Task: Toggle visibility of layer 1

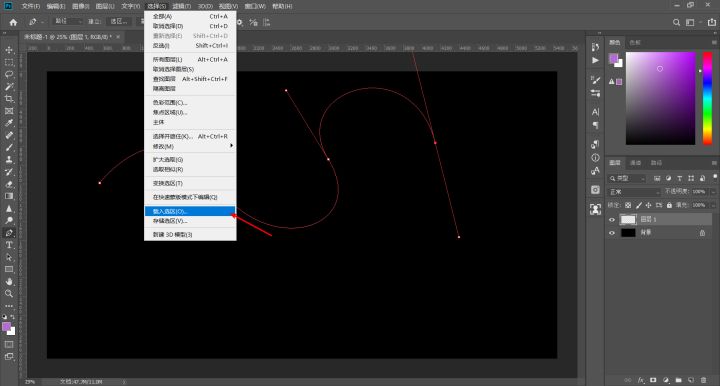Action: tap(612, 220)
